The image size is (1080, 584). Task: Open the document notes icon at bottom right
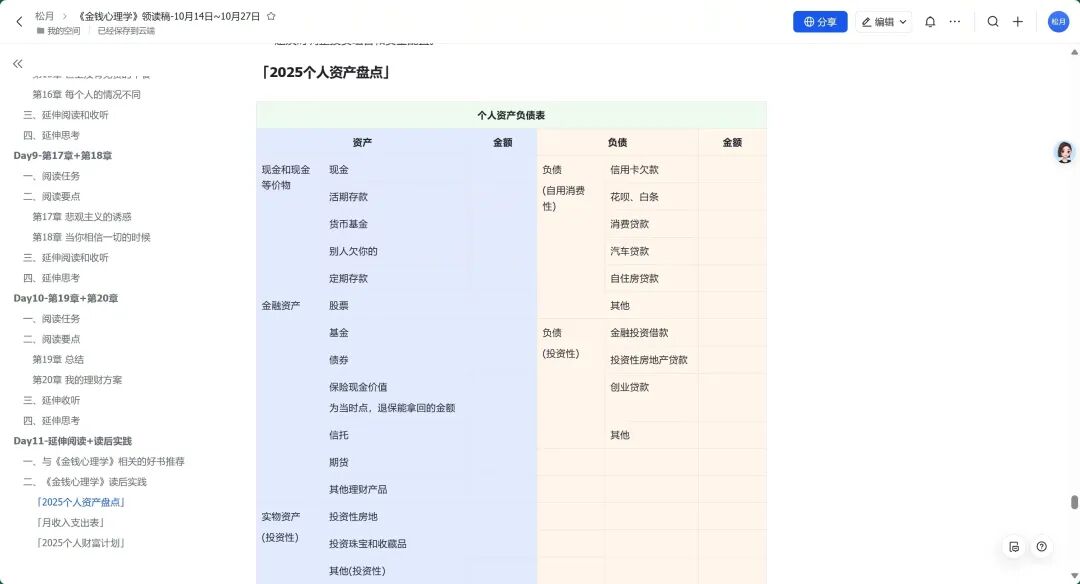(x=1014, y=547)
